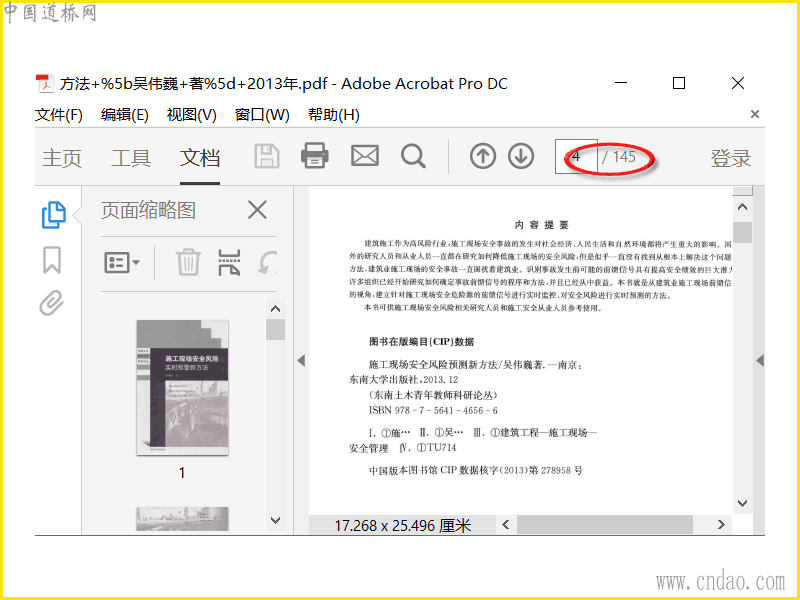Image resolution: width=800 pixels, height=600 pixels.
Task: Open the 编辑(E) menu
Action: click(x=124, y=114)
